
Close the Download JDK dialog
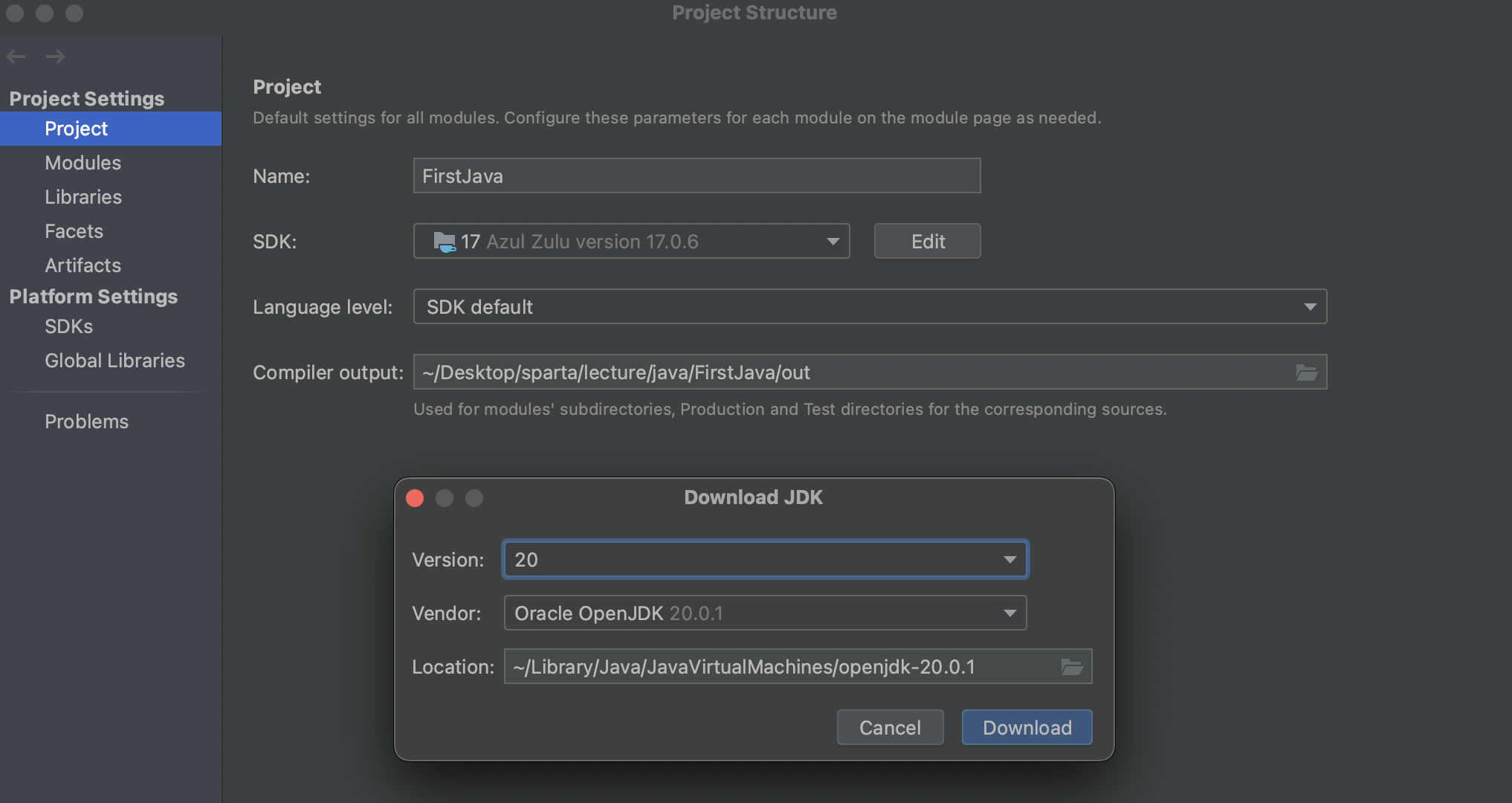click(415, 498)
